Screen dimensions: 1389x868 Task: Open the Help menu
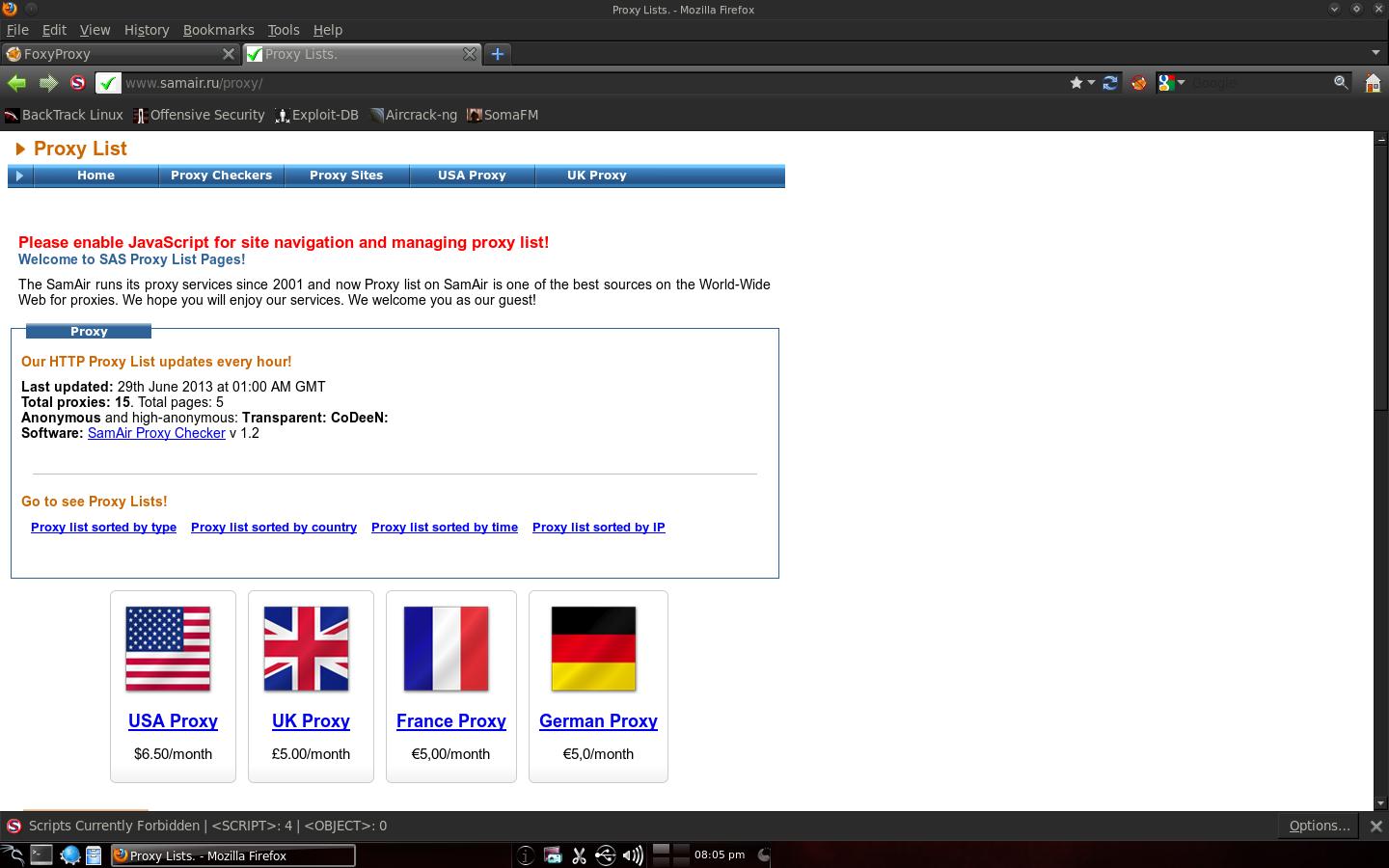[x=328, y=30]
